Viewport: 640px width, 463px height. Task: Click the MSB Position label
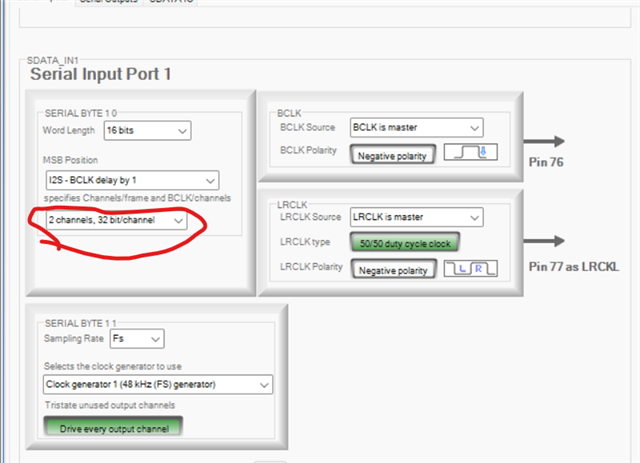pos(70,160)
